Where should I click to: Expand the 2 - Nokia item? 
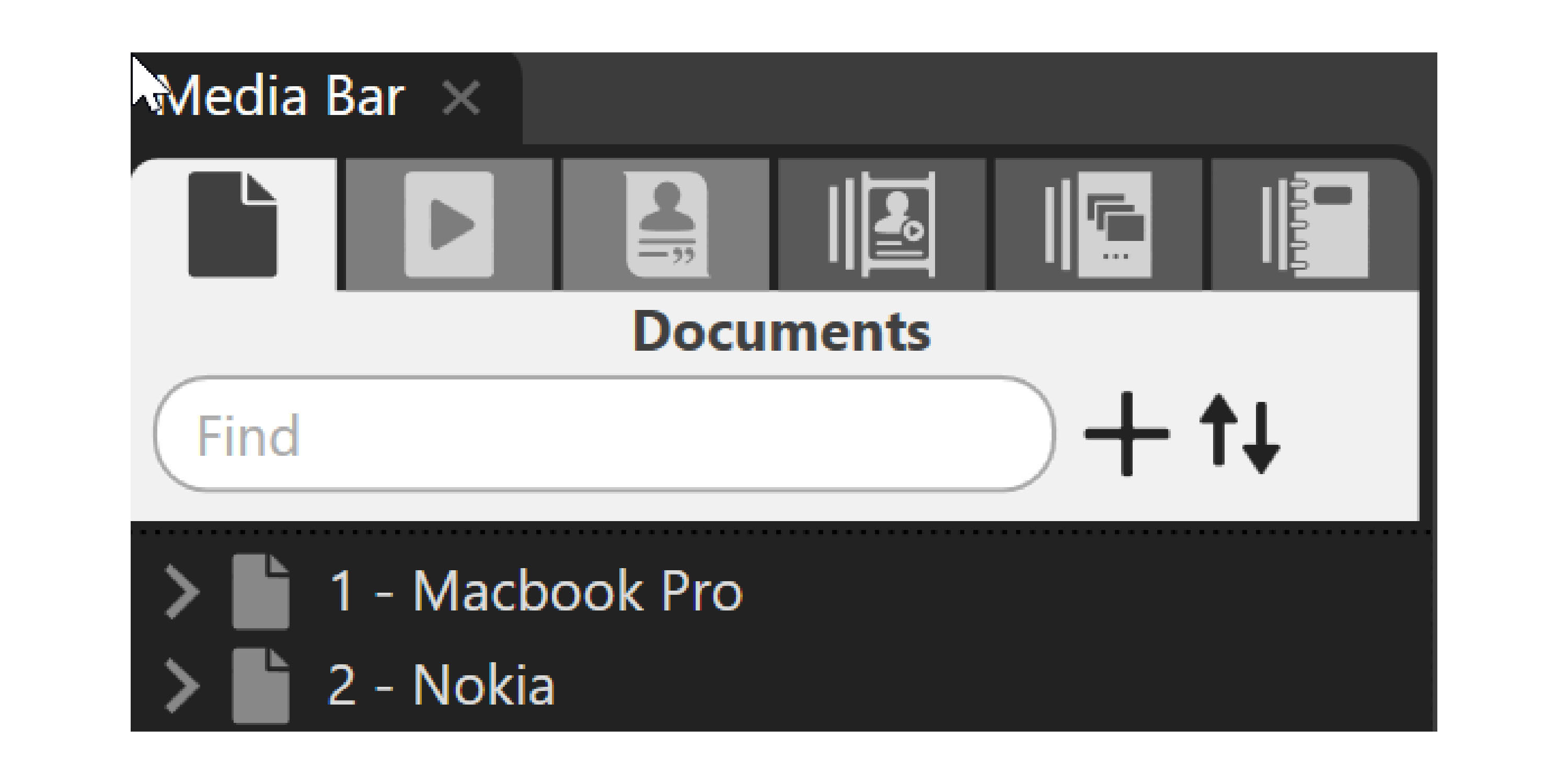tap(182, 685)
